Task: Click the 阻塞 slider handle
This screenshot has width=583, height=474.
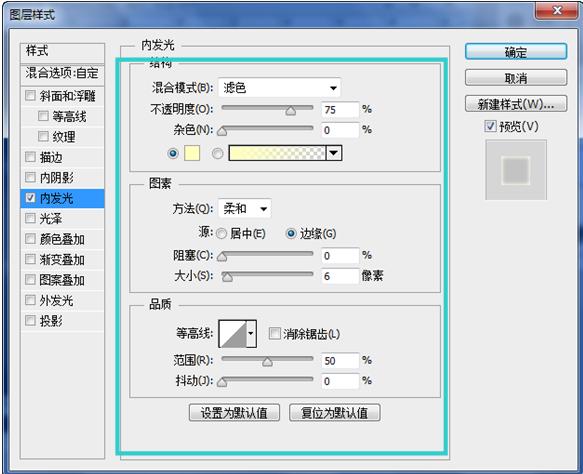Action: (222, 257)
